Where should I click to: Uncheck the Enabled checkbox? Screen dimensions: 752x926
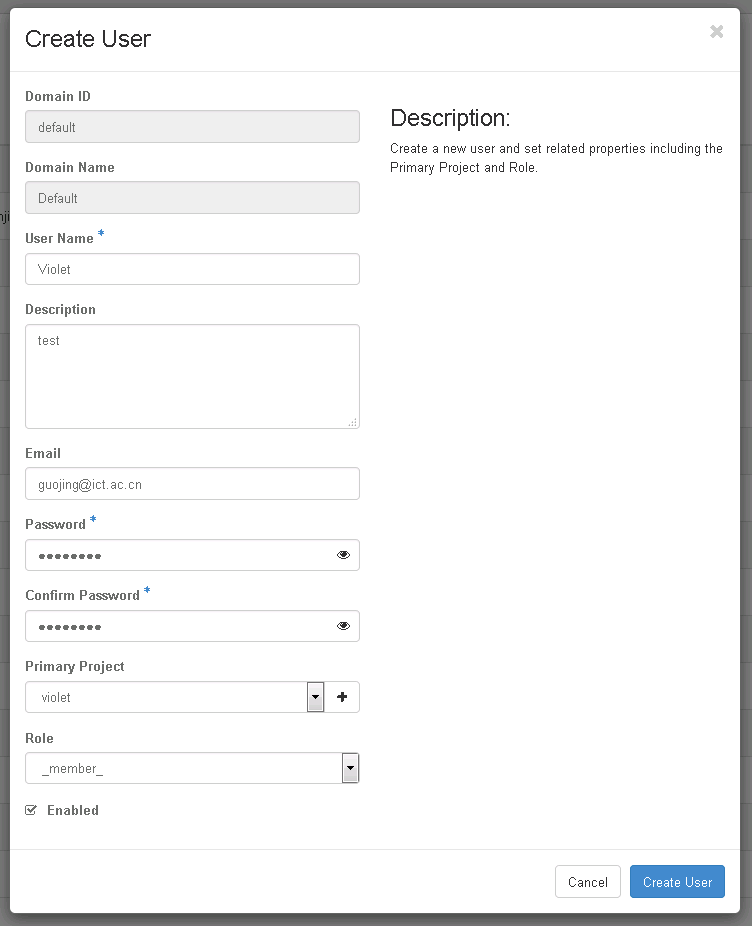pyautogui.click(x=31, y=810)
